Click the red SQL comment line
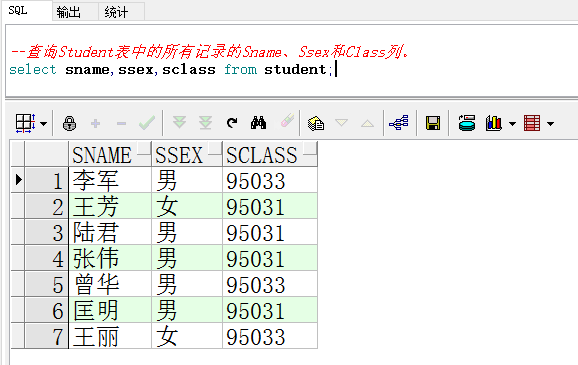This screenshot has height=365, width=578. coord(210,52)
